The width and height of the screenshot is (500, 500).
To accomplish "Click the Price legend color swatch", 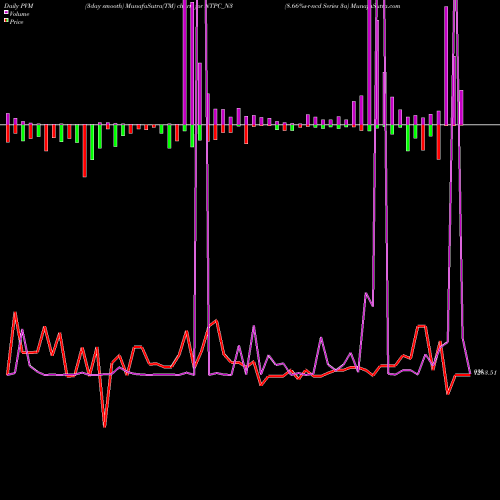I will click(6, 21).
